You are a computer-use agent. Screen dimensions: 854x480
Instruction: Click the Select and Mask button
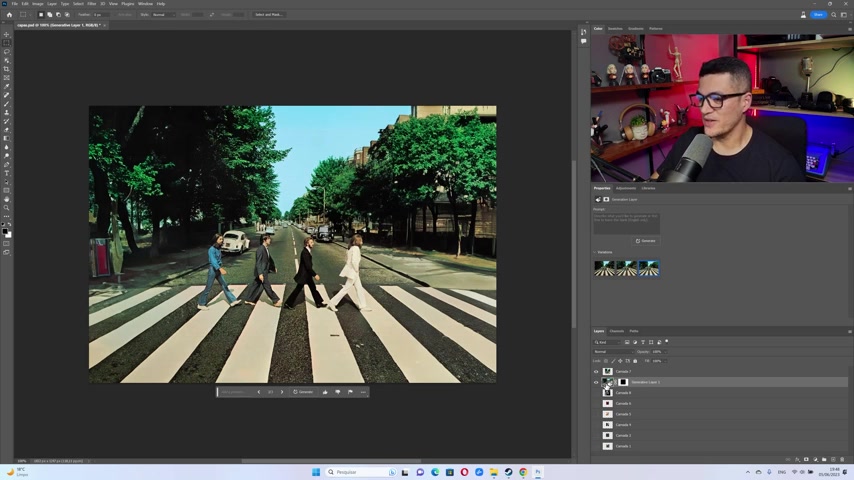tap(269, 15)
